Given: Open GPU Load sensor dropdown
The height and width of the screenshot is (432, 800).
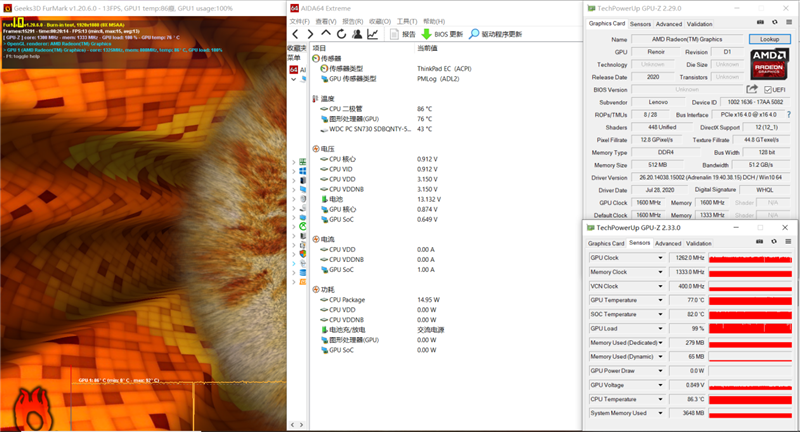Looking at the screenshot, I should [660, 329].
